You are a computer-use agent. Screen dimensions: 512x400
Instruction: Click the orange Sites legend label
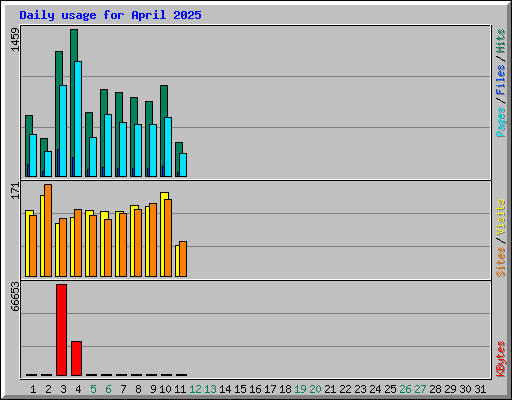[x=501, y=262]
